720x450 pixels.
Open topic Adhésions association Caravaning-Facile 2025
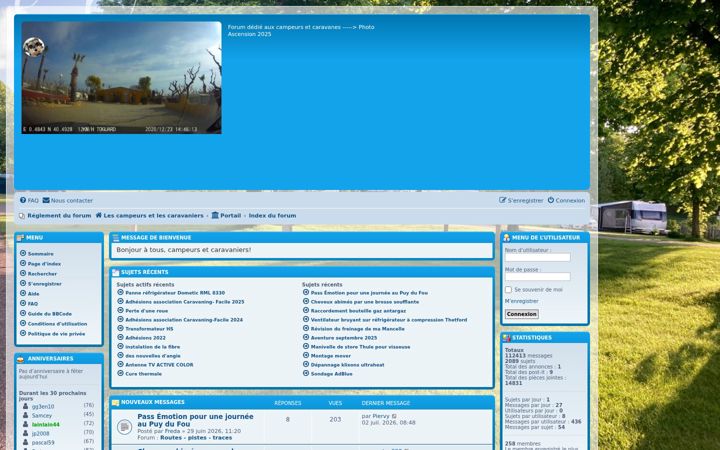point(185,302)
